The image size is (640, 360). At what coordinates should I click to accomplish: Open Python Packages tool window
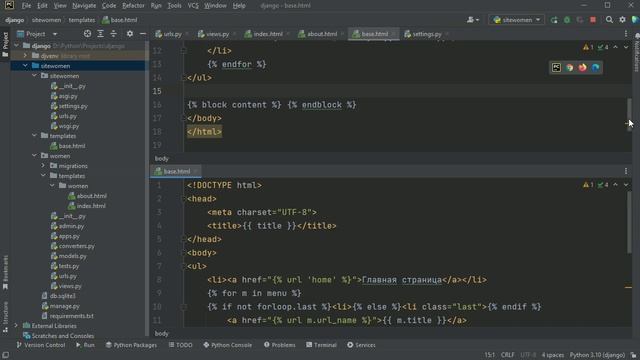131,345
